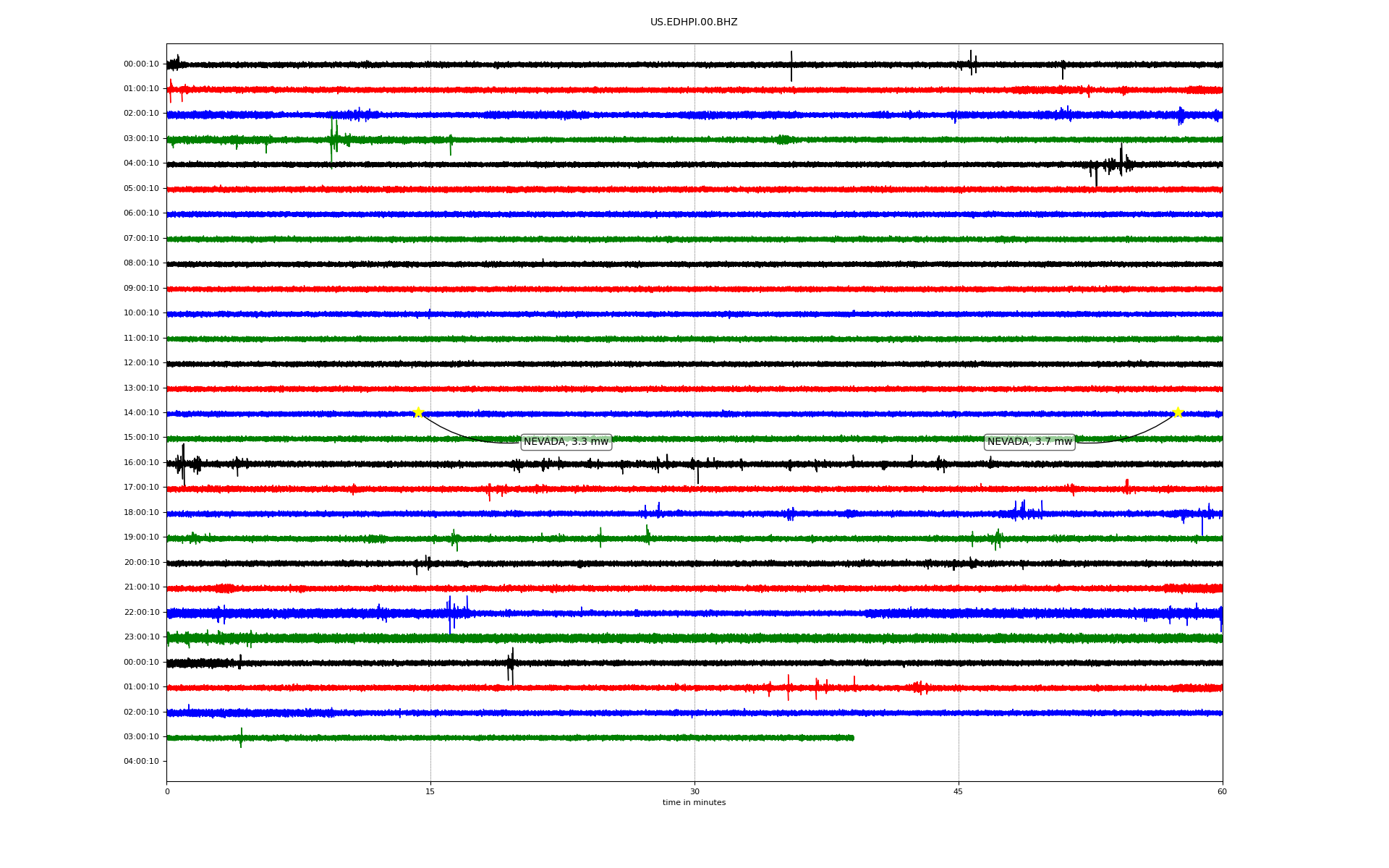Click the 30 tick label on x-axis
Viewport: 1389px width, 868px height.
coord(694,791)
